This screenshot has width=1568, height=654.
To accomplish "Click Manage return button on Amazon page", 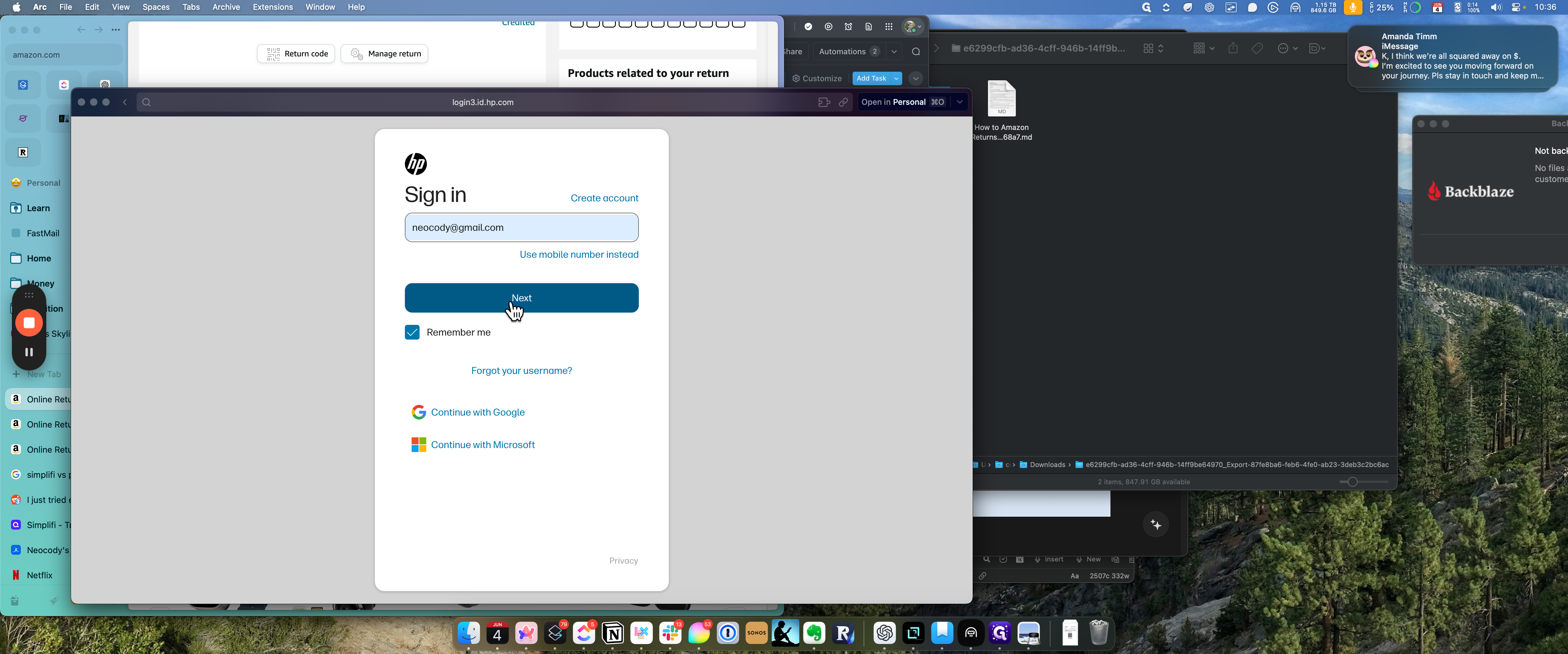I will point(384,54).
